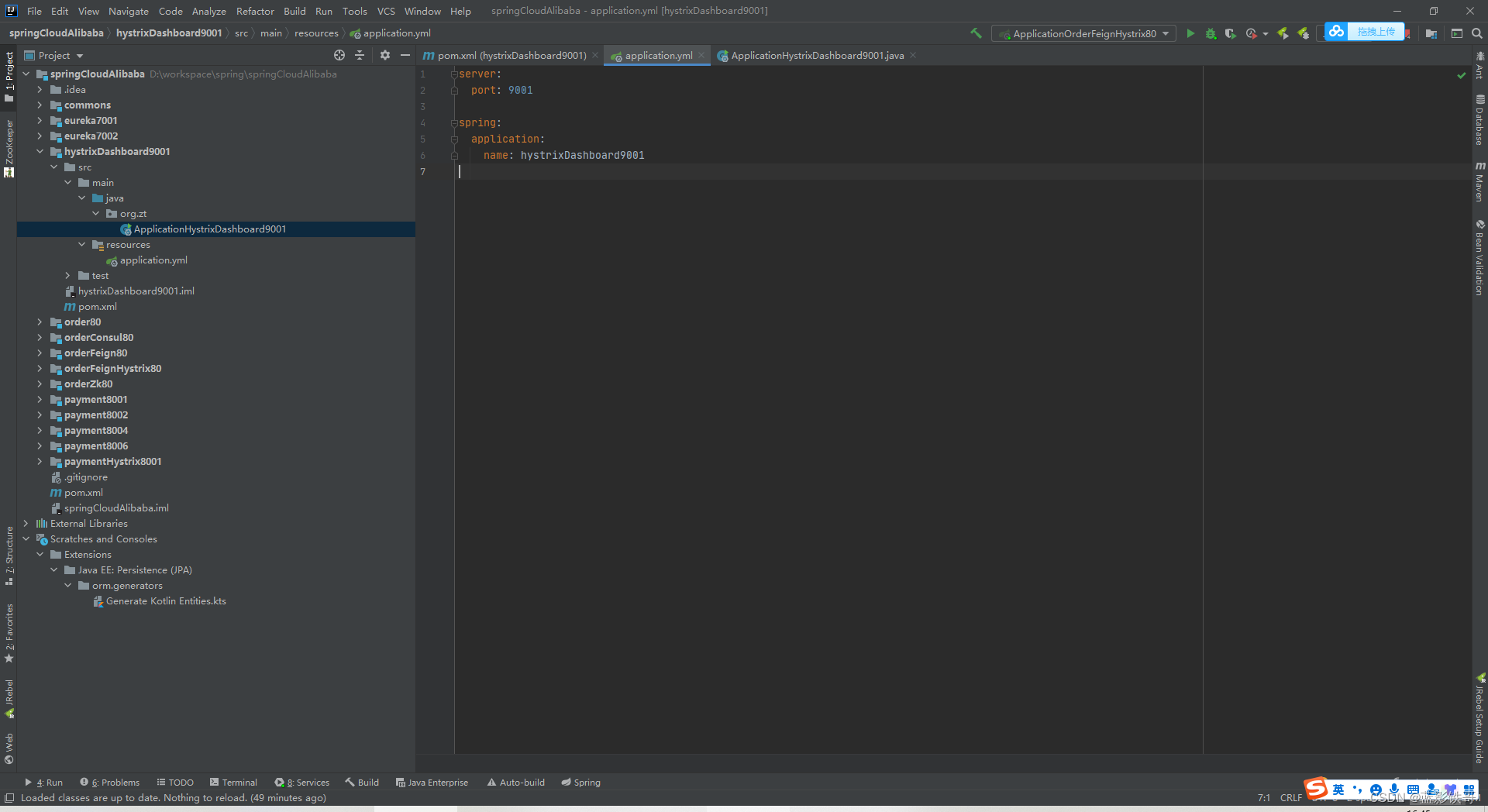Screen dimensions: 1488x812
Task: Expand the test folder
Action: 67,276
